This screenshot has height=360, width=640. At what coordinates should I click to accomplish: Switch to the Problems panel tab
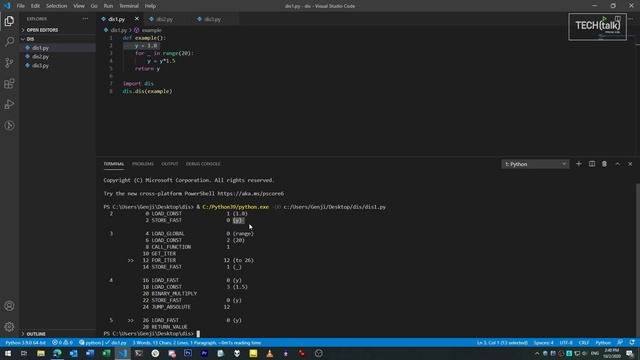point(143,164)
